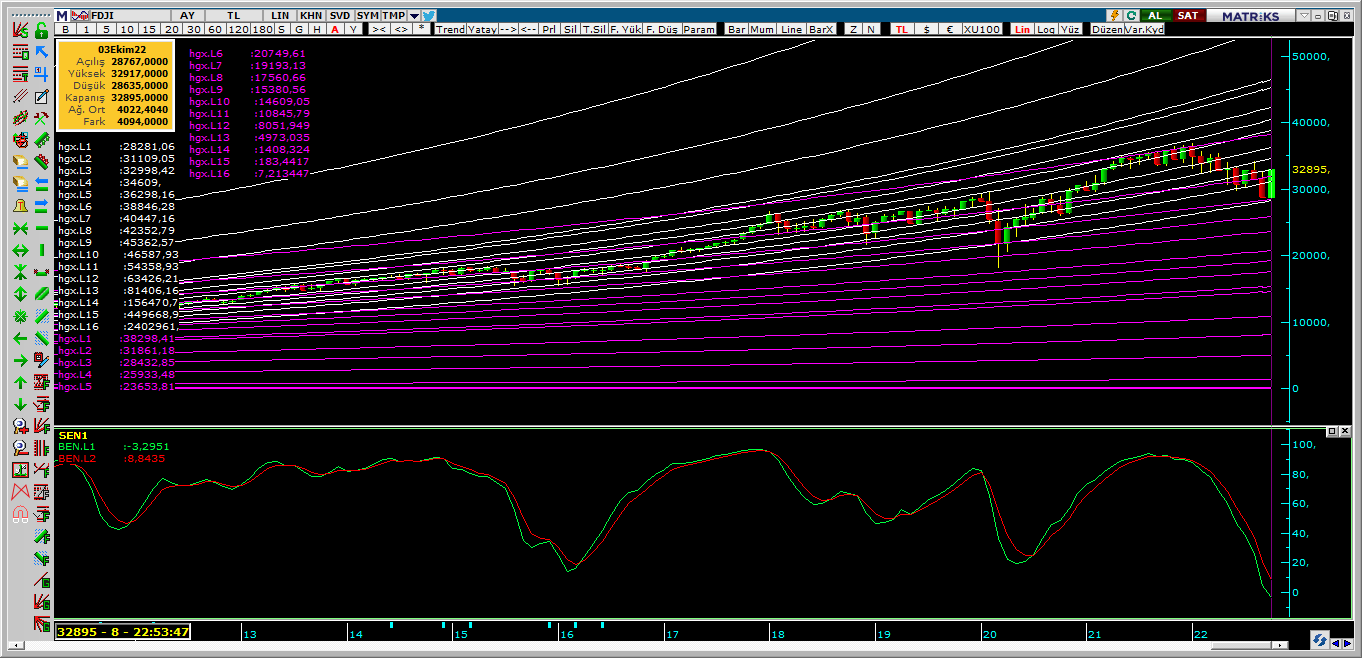Click the T.Sil clear-all button
This screenshot has width=1362, height=658.
594,29
